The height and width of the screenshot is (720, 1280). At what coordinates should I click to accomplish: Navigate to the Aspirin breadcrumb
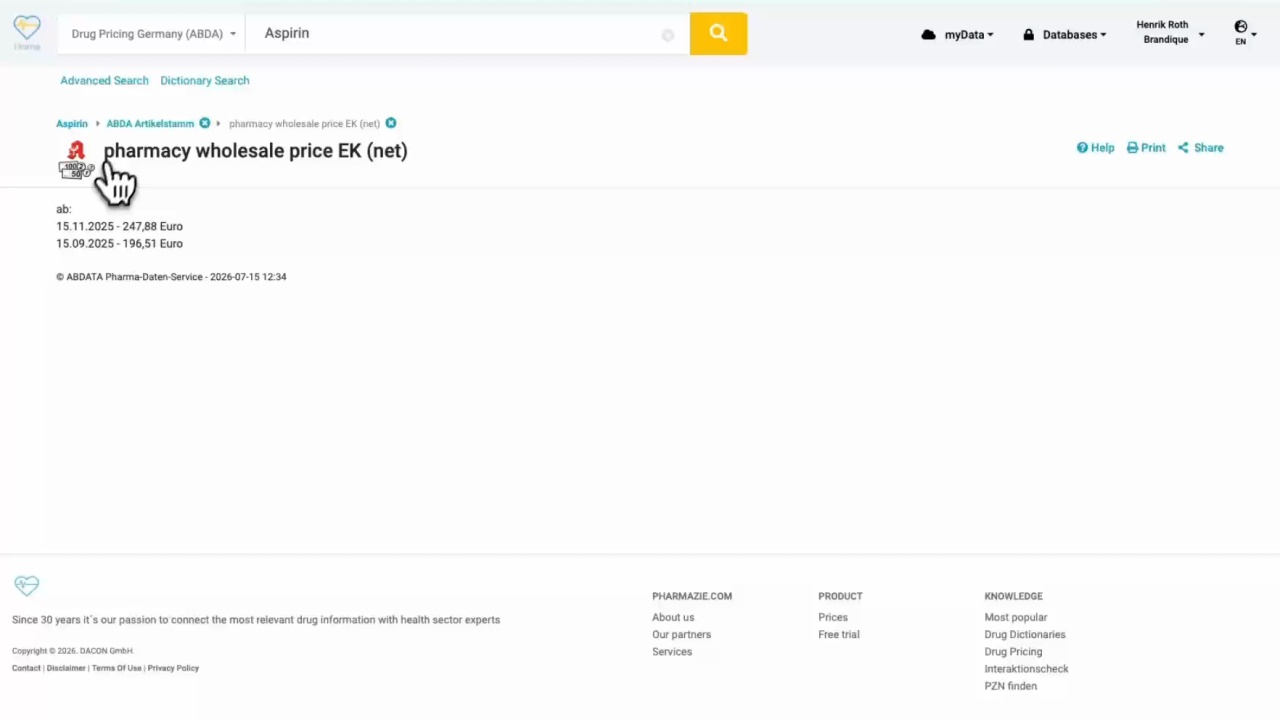72,124
